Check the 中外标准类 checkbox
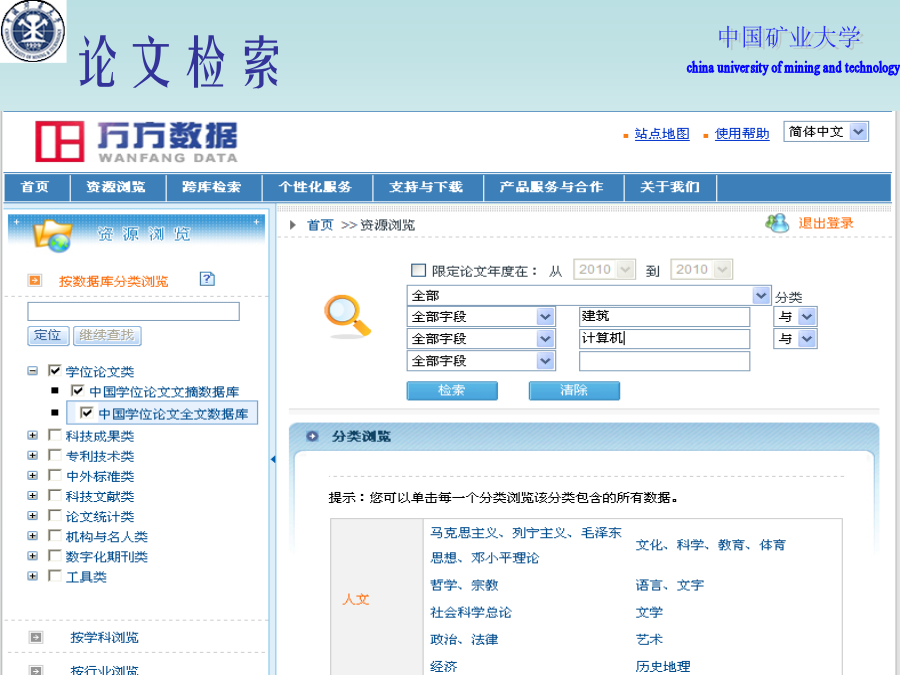 [55, 475]
